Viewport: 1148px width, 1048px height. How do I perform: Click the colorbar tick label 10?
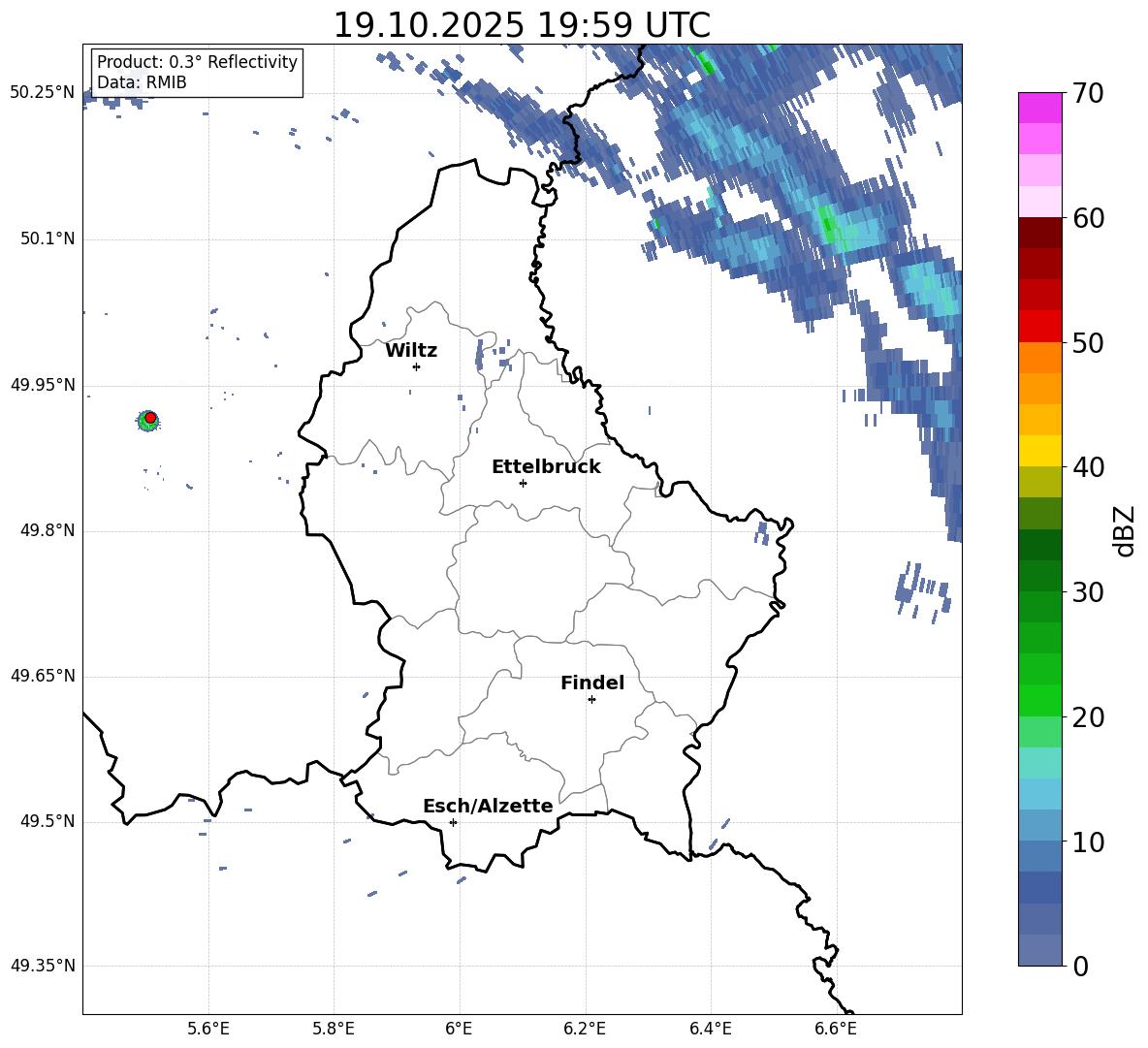(1088, 842)
